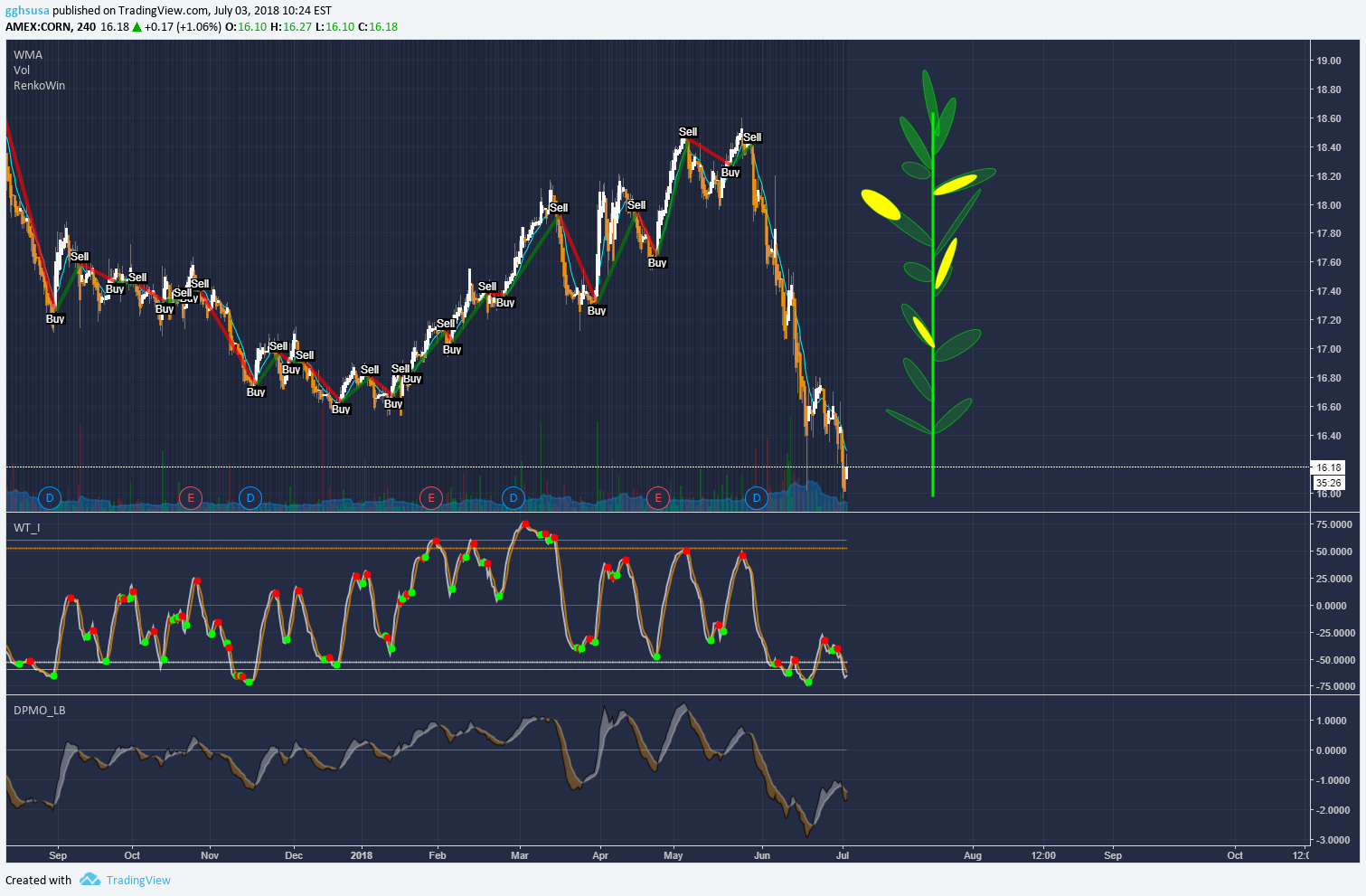The image size is (1366, 896).
Task: Select the Vol indicator label
Action: (x=22, y=71)
